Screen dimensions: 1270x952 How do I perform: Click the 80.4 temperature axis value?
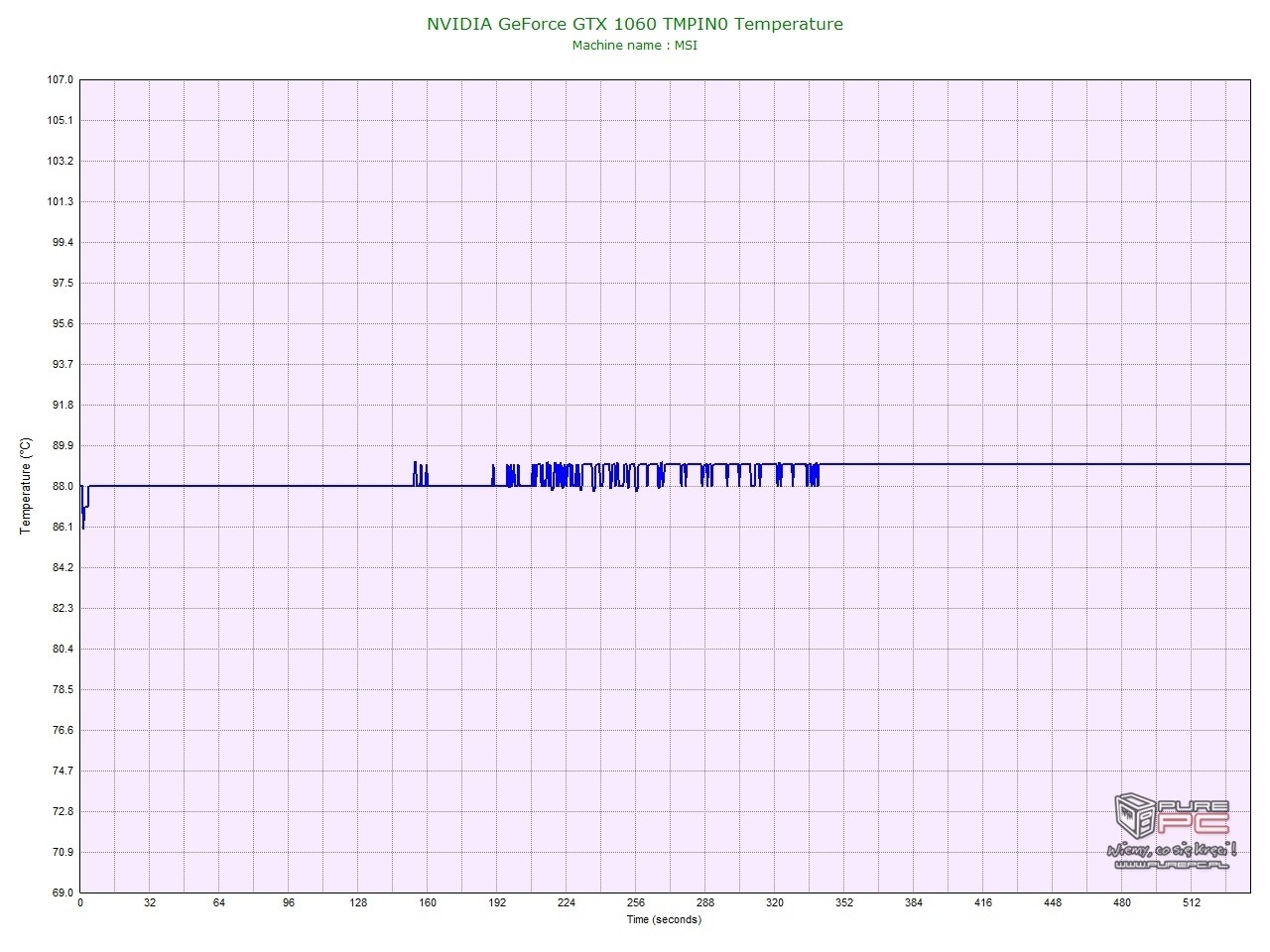point(63,649)
